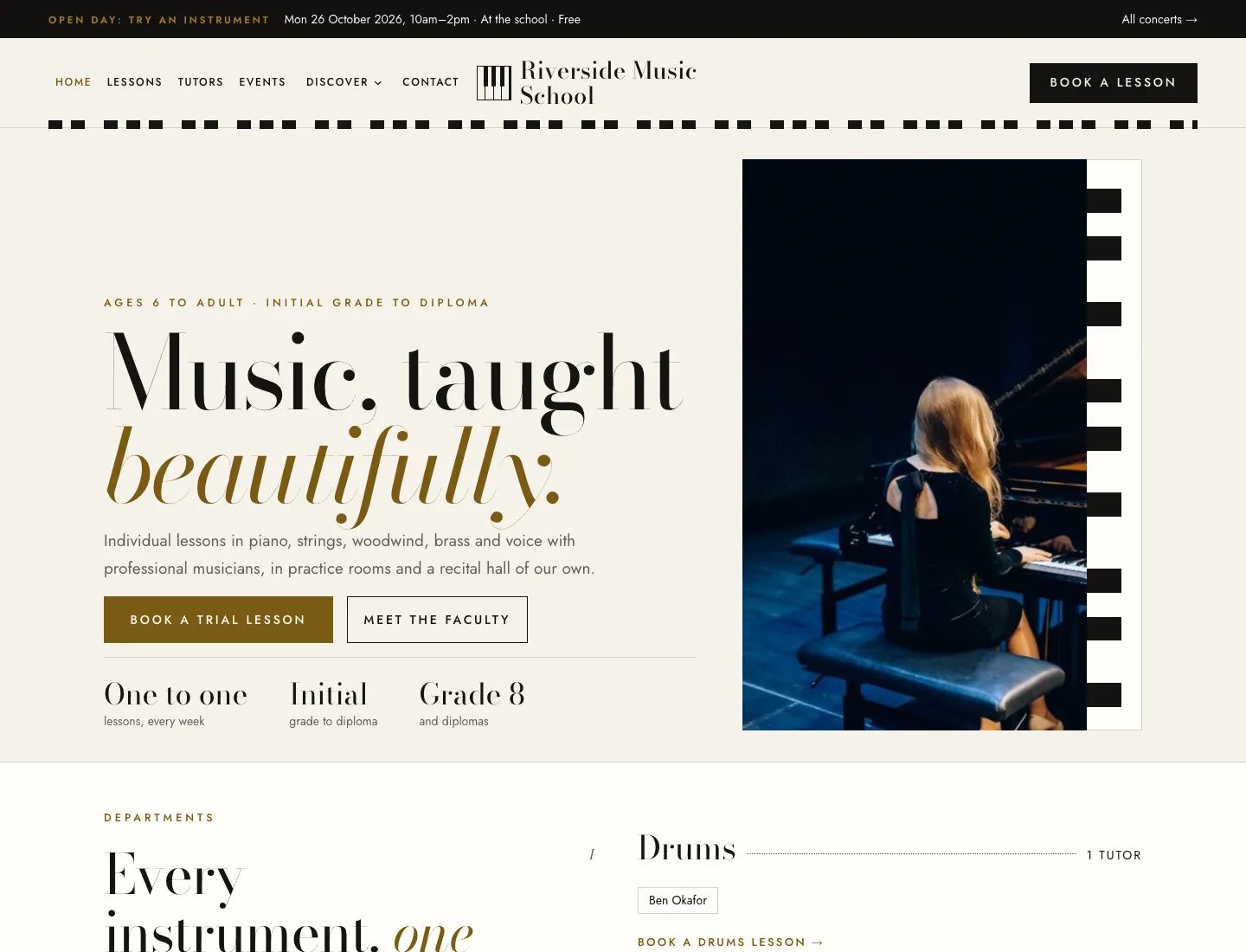Screen dimensions: 1246x952
Task: Click the open day date text in banner
Action: pyautogui.click(x=433, y=19)
